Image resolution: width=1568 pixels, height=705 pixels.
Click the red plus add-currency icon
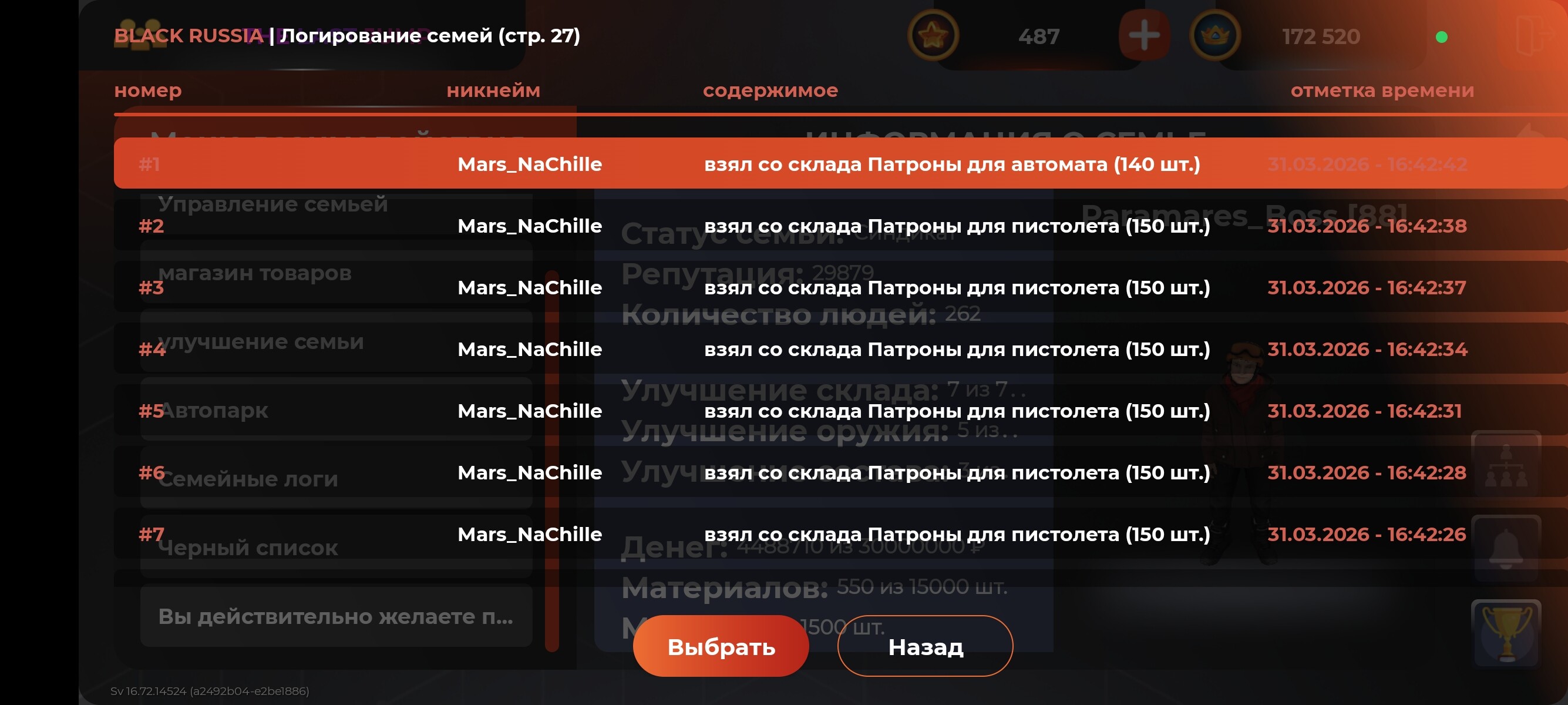[x=1144, y=35]
